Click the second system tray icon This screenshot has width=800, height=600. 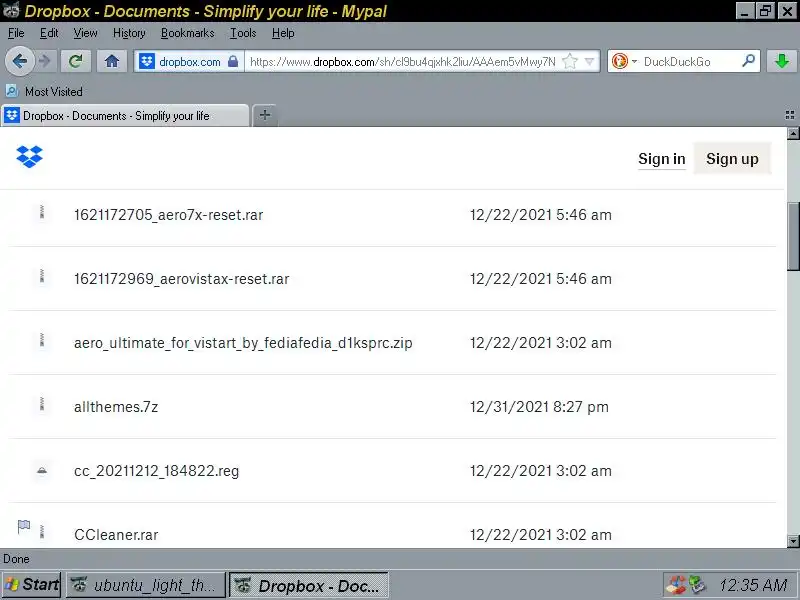click(x=697, y=584)
